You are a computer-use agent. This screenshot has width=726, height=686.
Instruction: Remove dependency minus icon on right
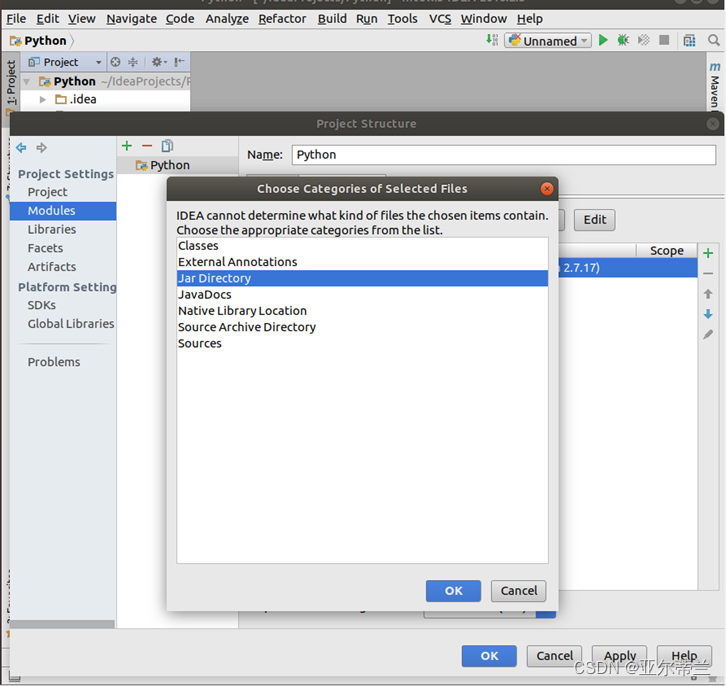click(x=708, y=274)
